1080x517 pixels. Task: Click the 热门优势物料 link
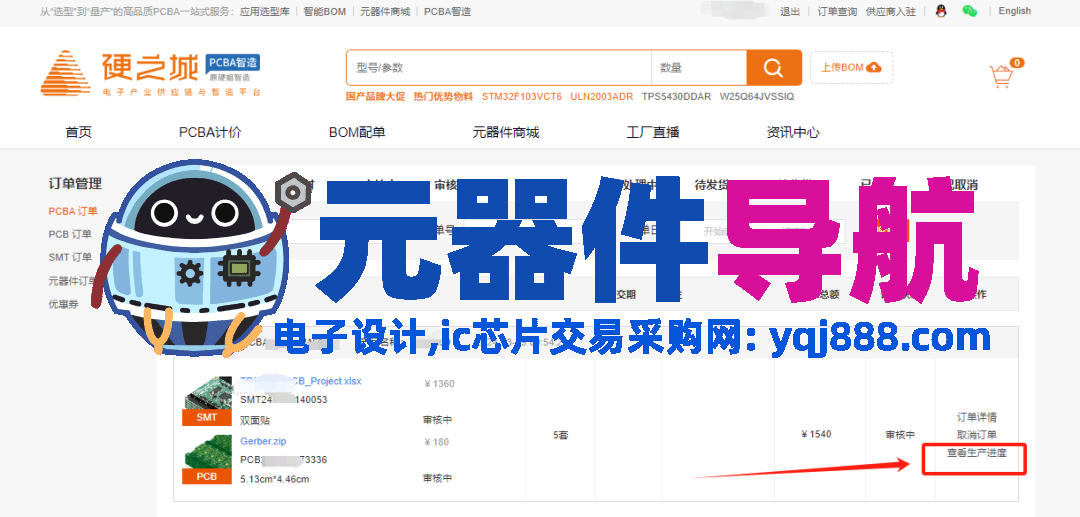443,96
